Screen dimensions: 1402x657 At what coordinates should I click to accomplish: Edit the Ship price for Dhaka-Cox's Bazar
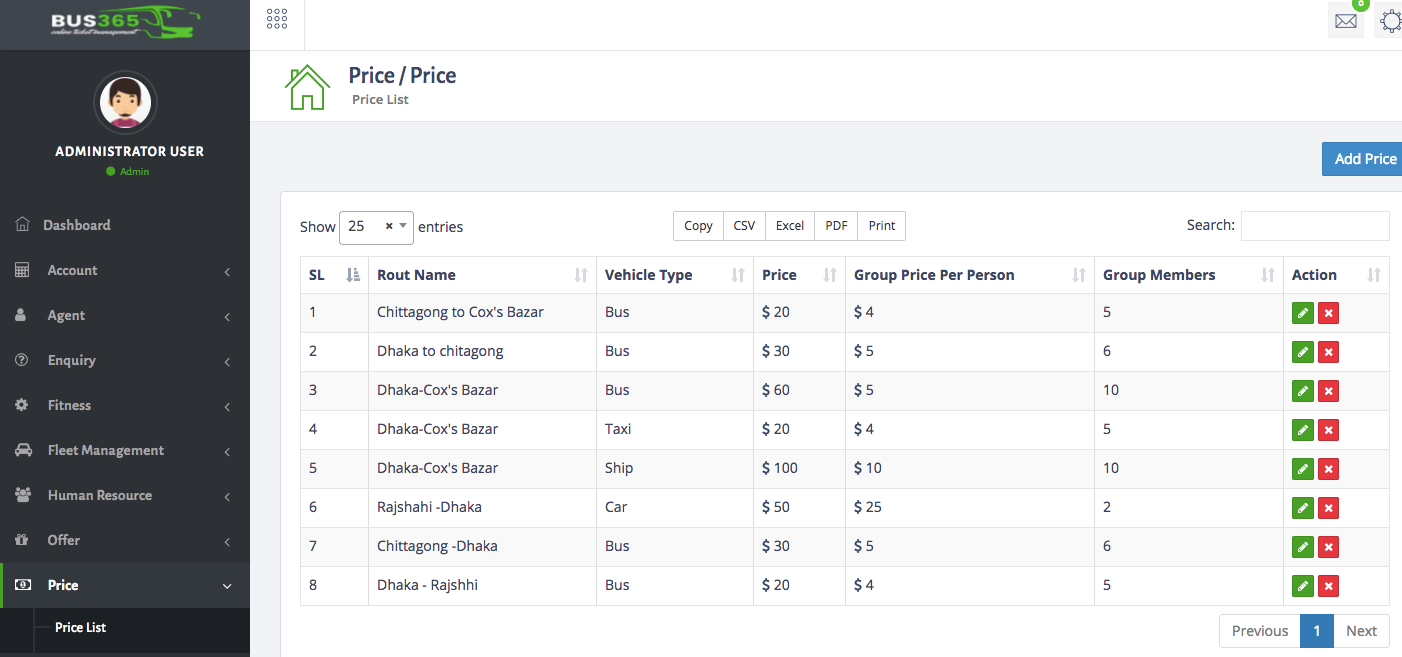(x=1302, y=468)
